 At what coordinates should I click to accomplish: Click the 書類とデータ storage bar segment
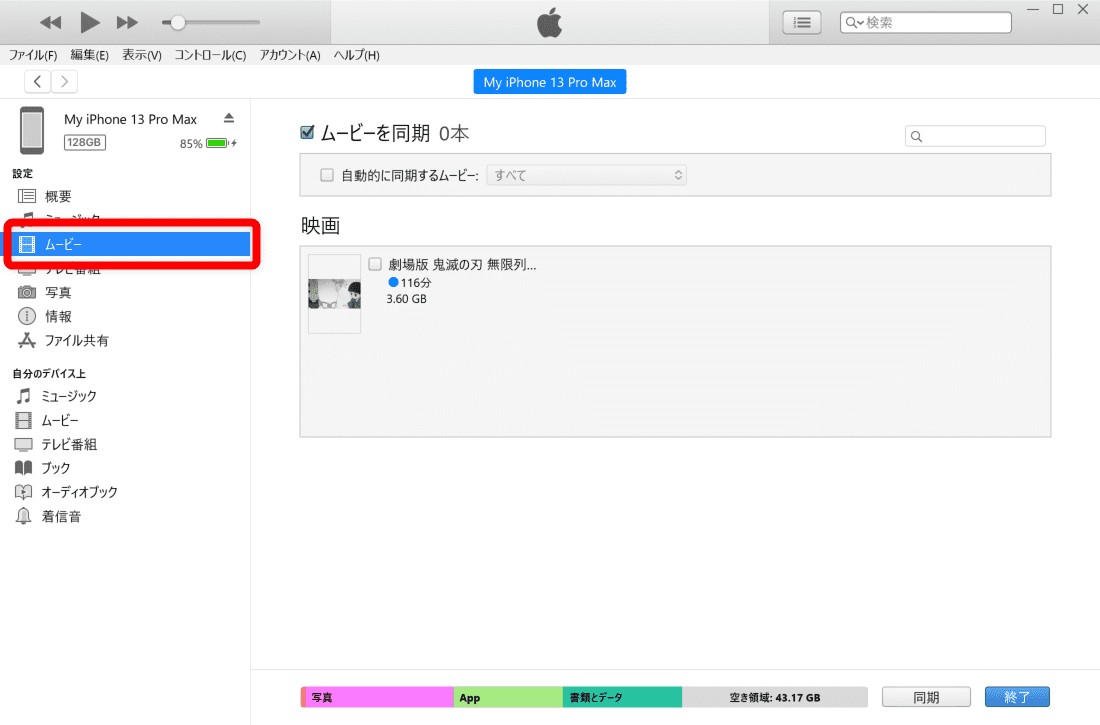[x=622, y=697]
